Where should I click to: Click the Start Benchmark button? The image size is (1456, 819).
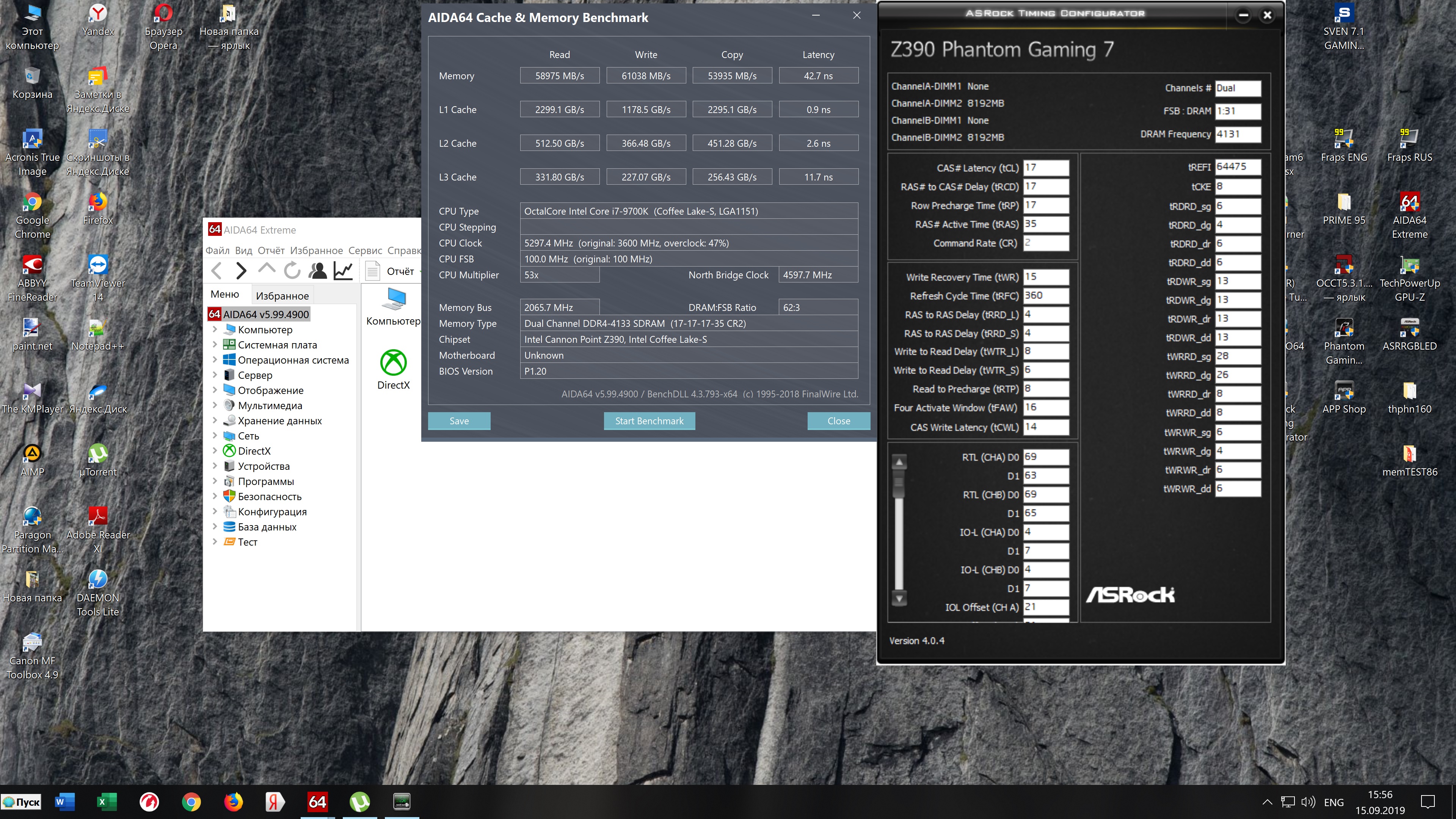[649, 420]
